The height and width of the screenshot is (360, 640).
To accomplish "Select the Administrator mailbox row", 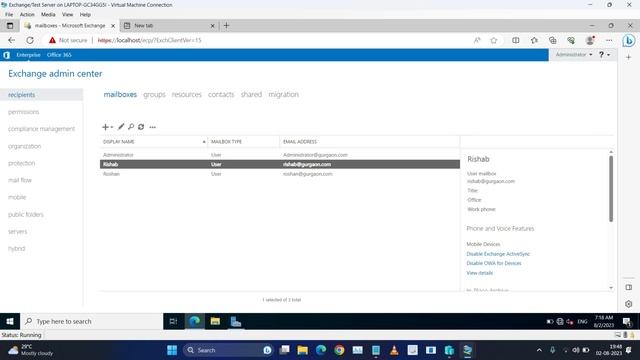I will click(x=280, y=155).
